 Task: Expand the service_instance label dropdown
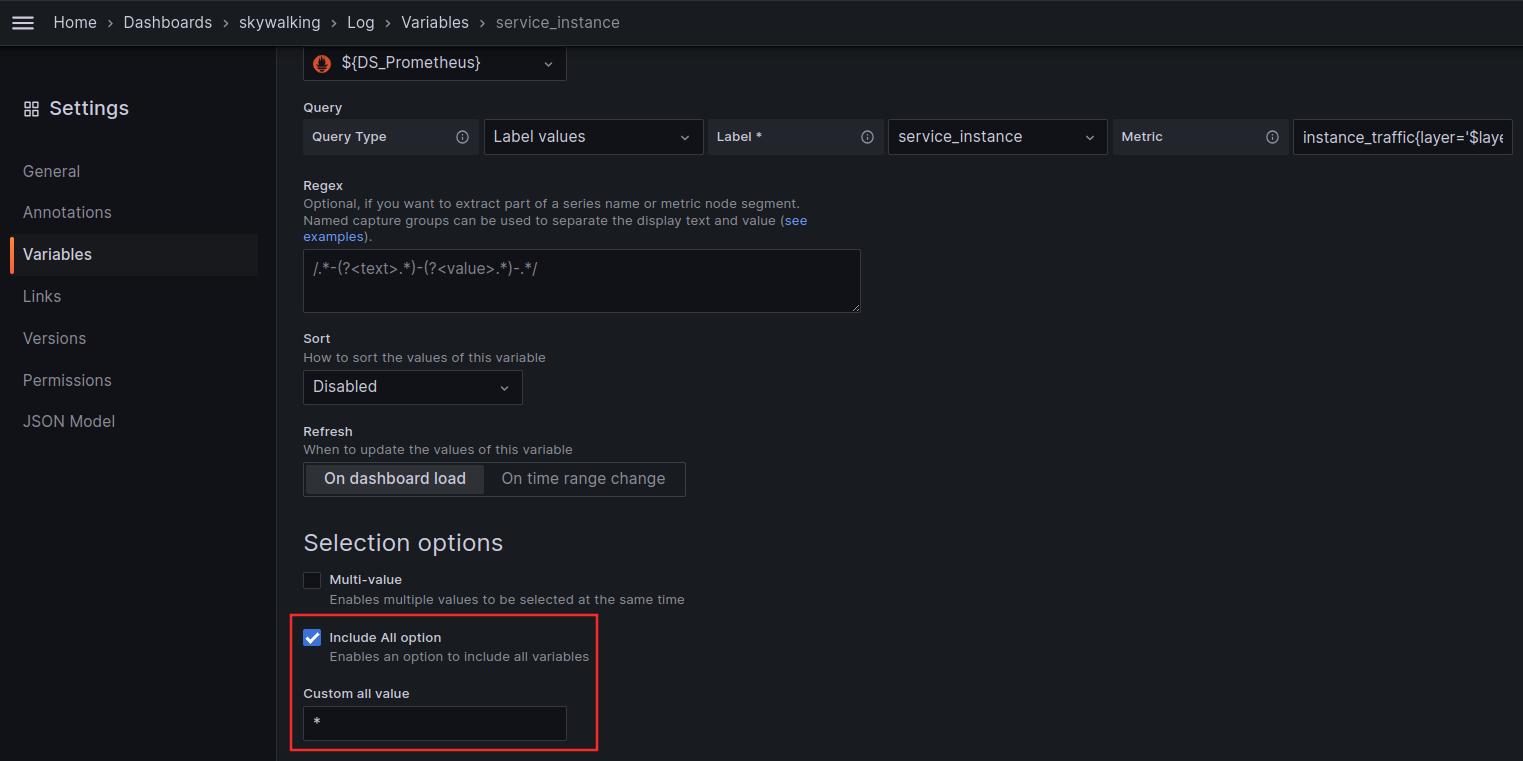tap(996, 137)
